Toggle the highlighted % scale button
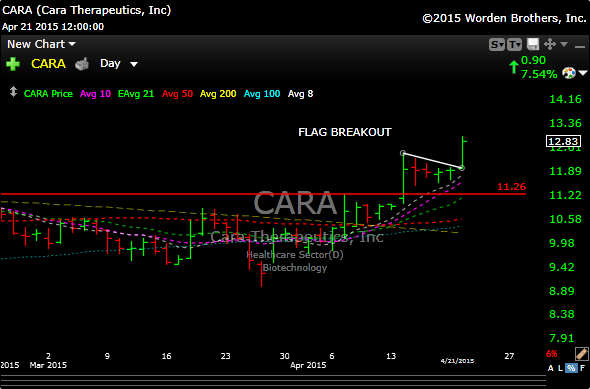Image resolution: width=590 pixels, height=389 pixels. pyautogui.click(x=571, y=368)
